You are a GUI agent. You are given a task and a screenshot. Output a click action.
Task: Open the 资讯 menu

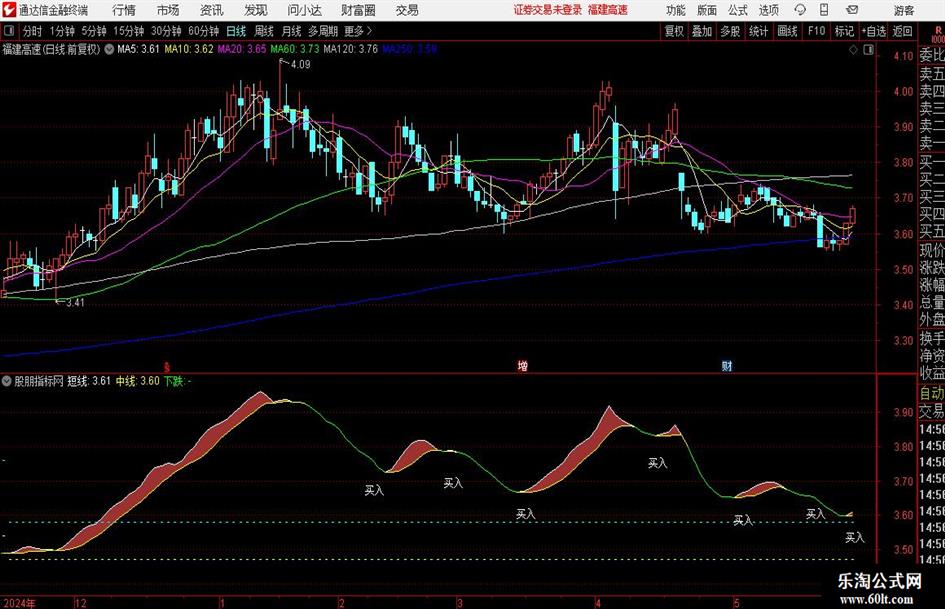[212, 10]
